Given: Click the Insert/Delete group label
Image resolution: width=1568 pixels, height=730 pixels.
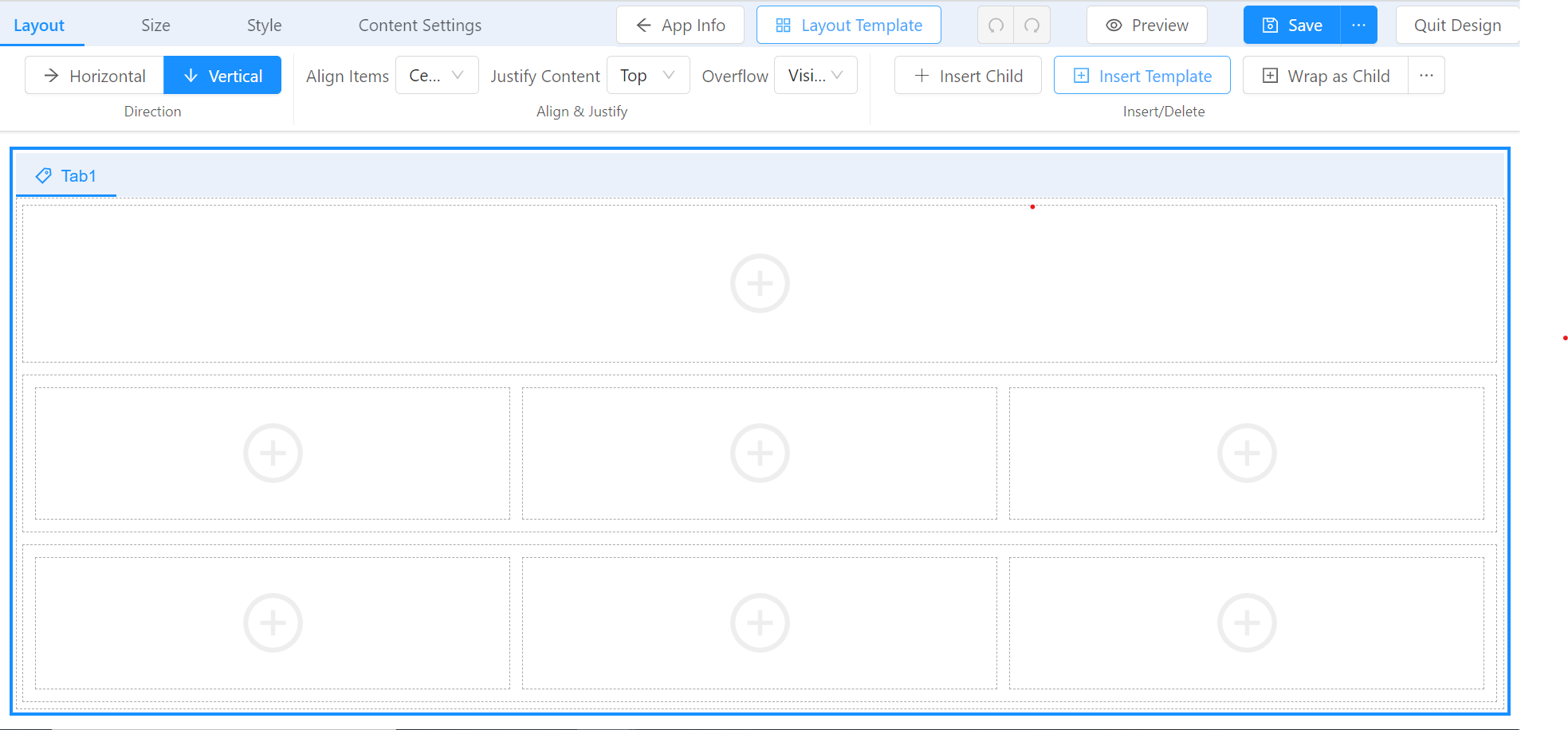Looking at the screenshot, I should tap(1164, 112).
